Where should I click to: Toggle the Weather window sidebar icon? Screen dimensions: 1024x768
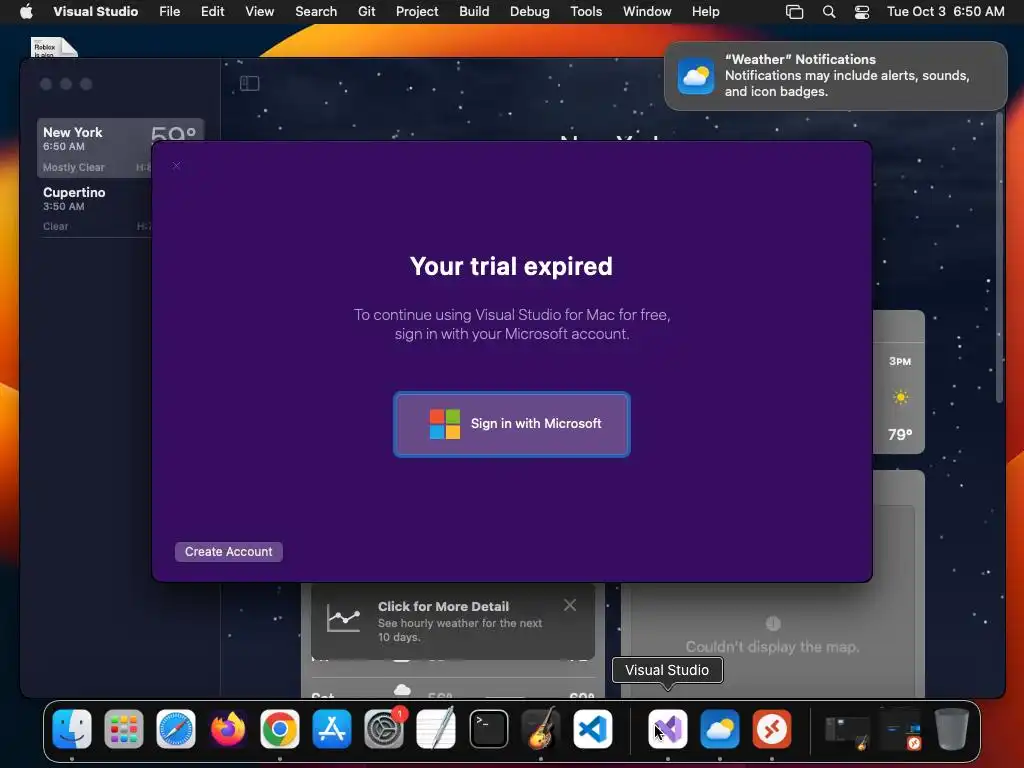[x=249, y=84]
